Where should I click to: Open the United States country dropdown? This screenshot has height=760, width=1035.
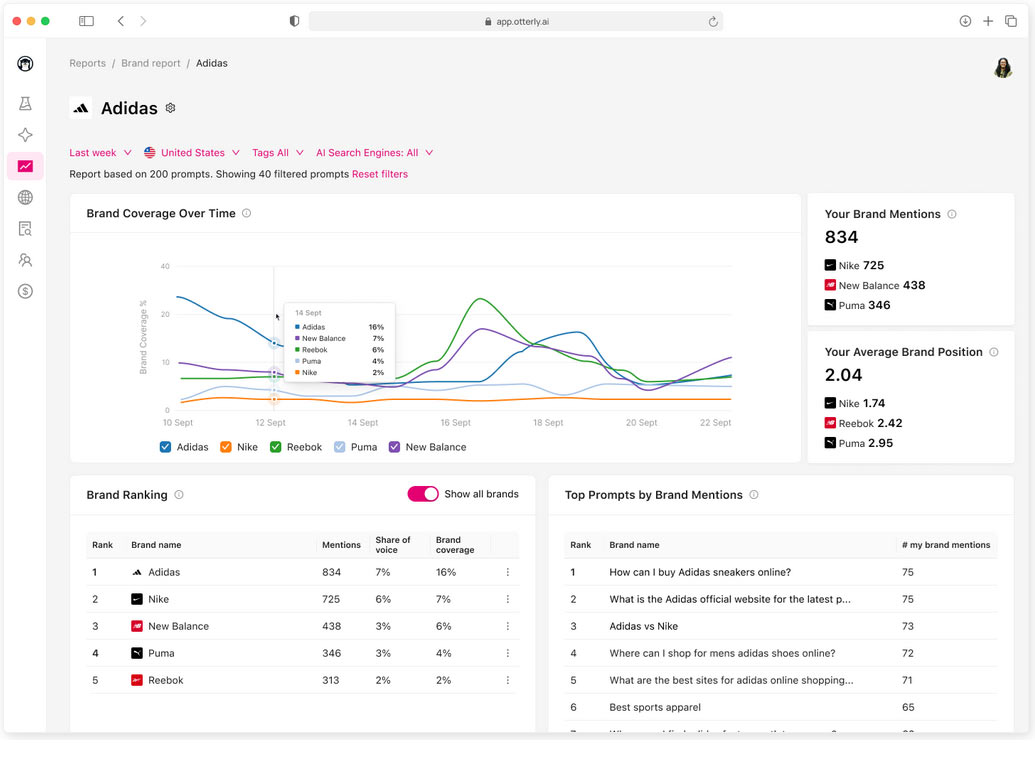coord(192,153)
